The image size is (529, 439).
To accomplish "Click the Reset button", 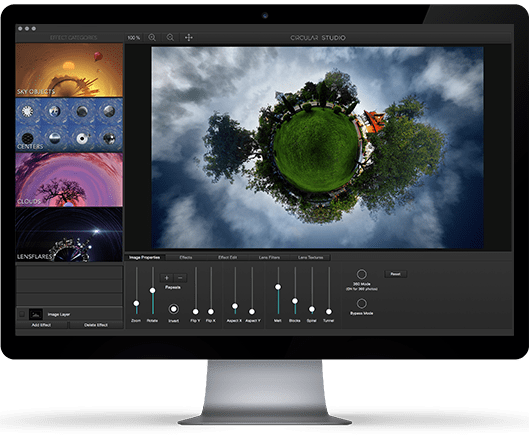I will 395,274.
